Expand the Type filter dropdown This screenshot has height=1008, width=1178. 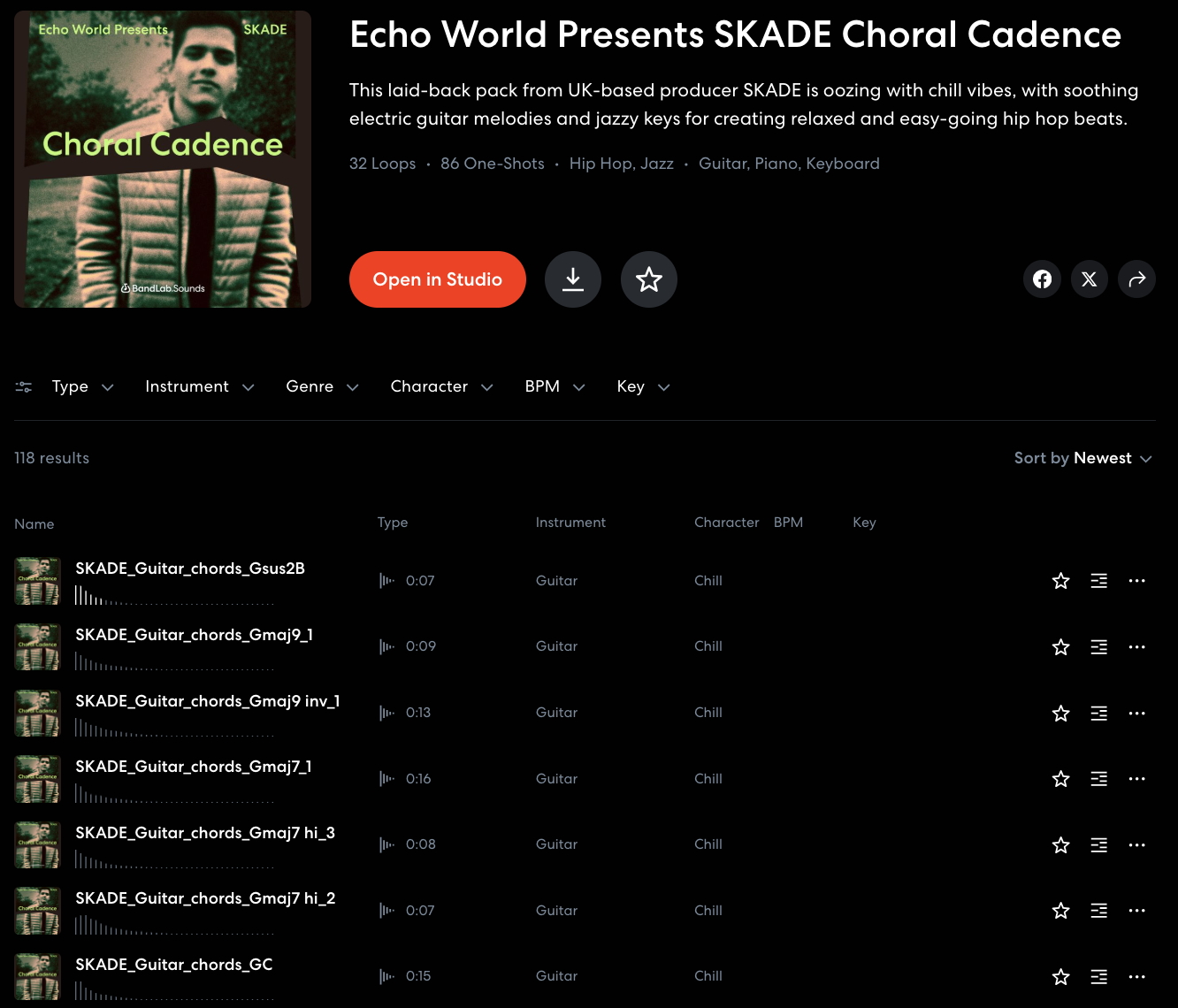tap(83, 386)
